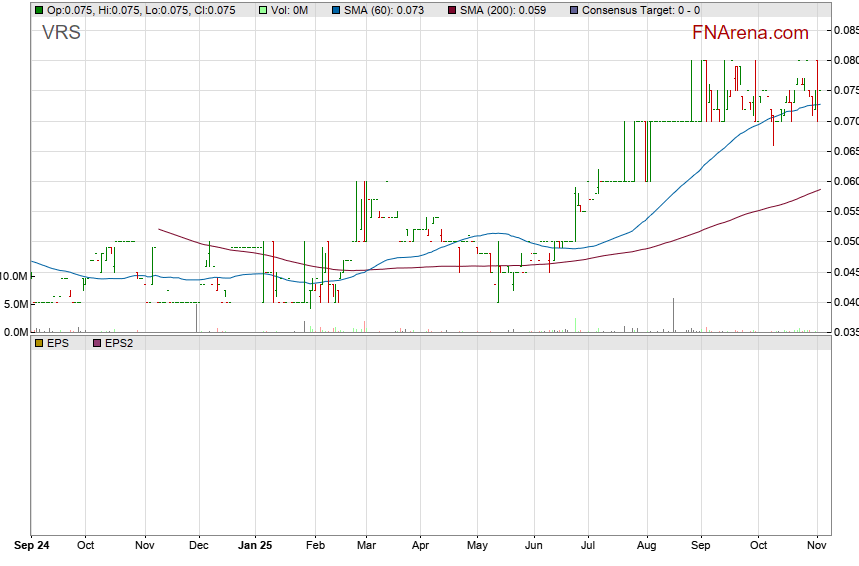
Task: Click the Jul label on the time axis
Action: [x=588, y=546]
